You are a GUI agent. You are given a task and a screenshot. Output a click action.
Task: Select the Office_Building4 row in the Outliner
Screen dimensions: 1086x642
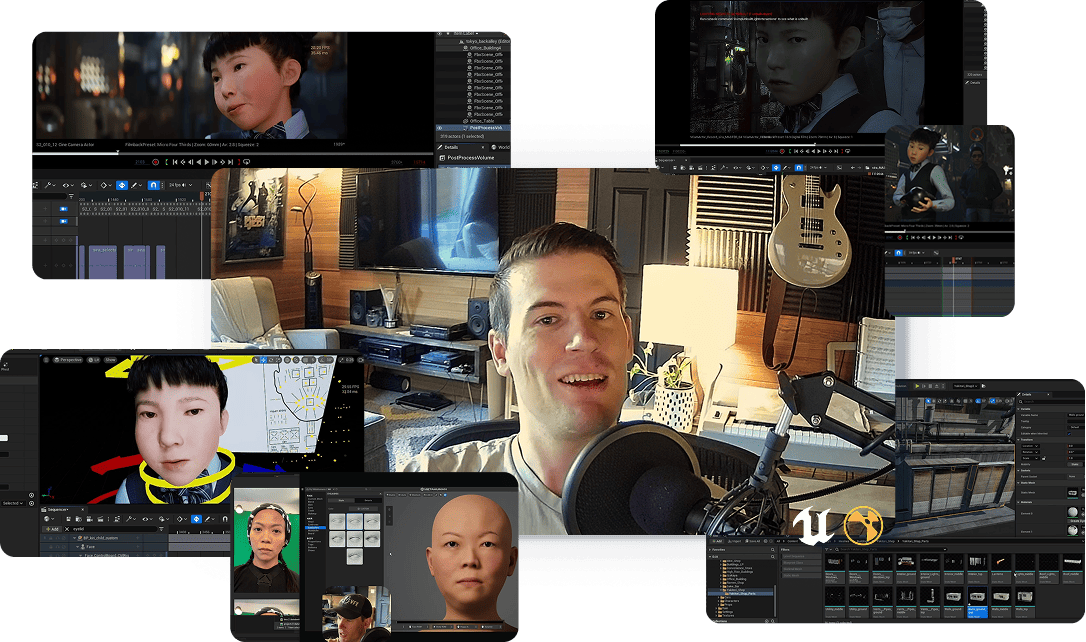(x=475, y=48)
